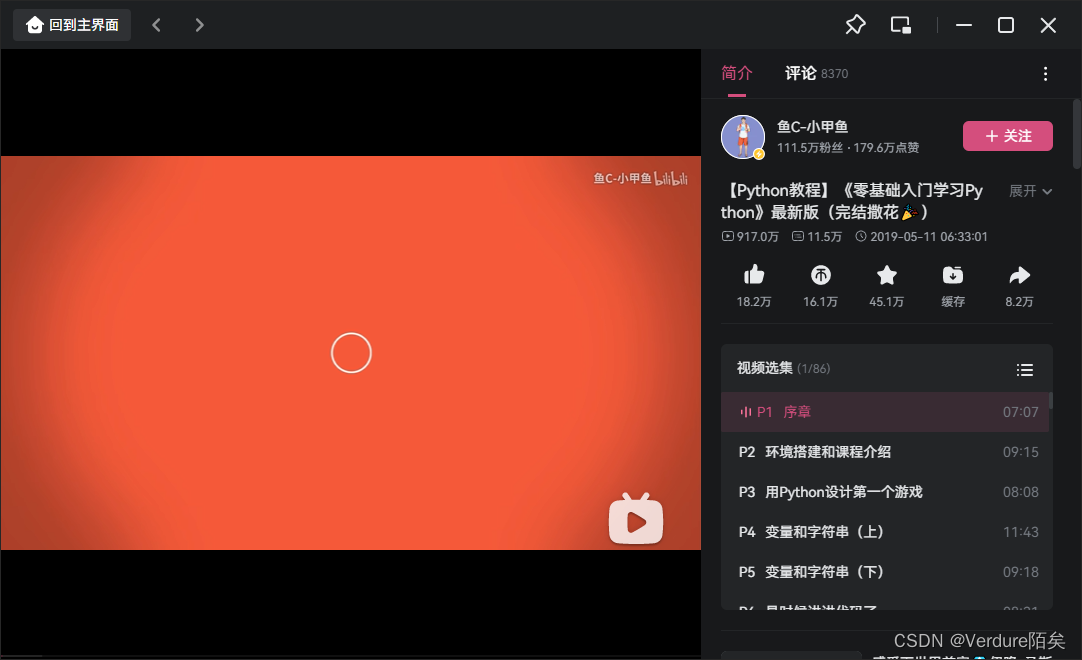Give coins with the coin icon
The height and width of the screenshot is (660, 1082).
820,275
